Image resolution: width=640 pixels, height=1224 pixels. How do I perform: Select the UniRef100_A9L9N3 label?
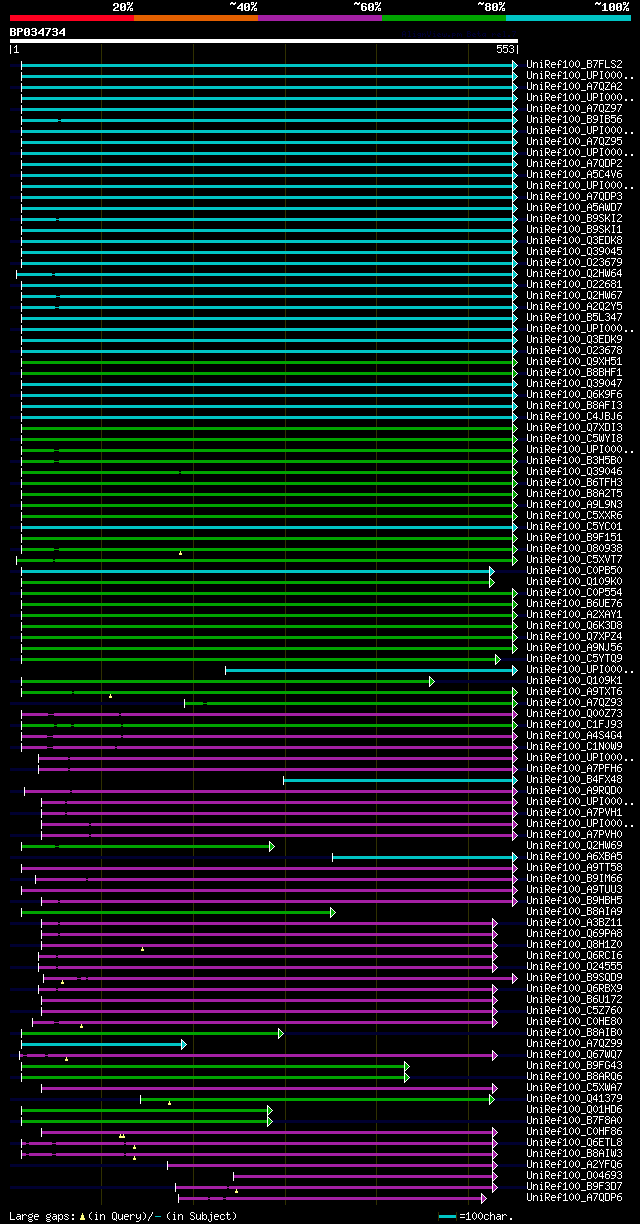point(575,505)
